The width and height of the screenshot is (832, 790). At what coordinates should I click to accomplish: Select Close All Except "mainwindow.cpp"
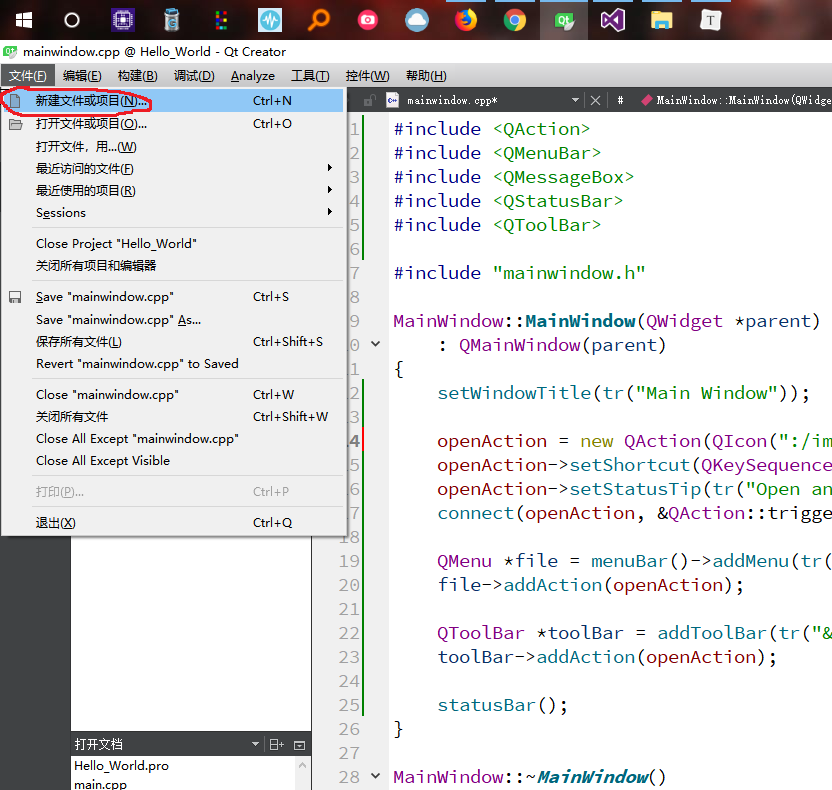point(173,439)
